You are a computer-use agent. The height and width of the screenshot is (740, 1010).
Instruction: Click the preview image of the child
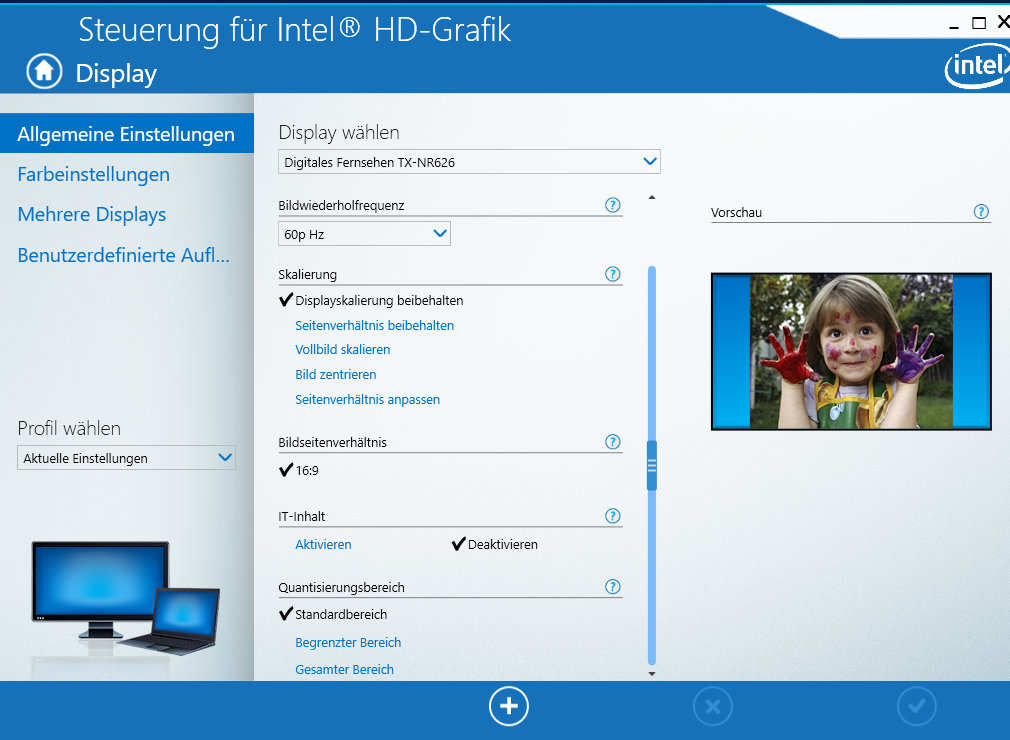coord(851,352)
